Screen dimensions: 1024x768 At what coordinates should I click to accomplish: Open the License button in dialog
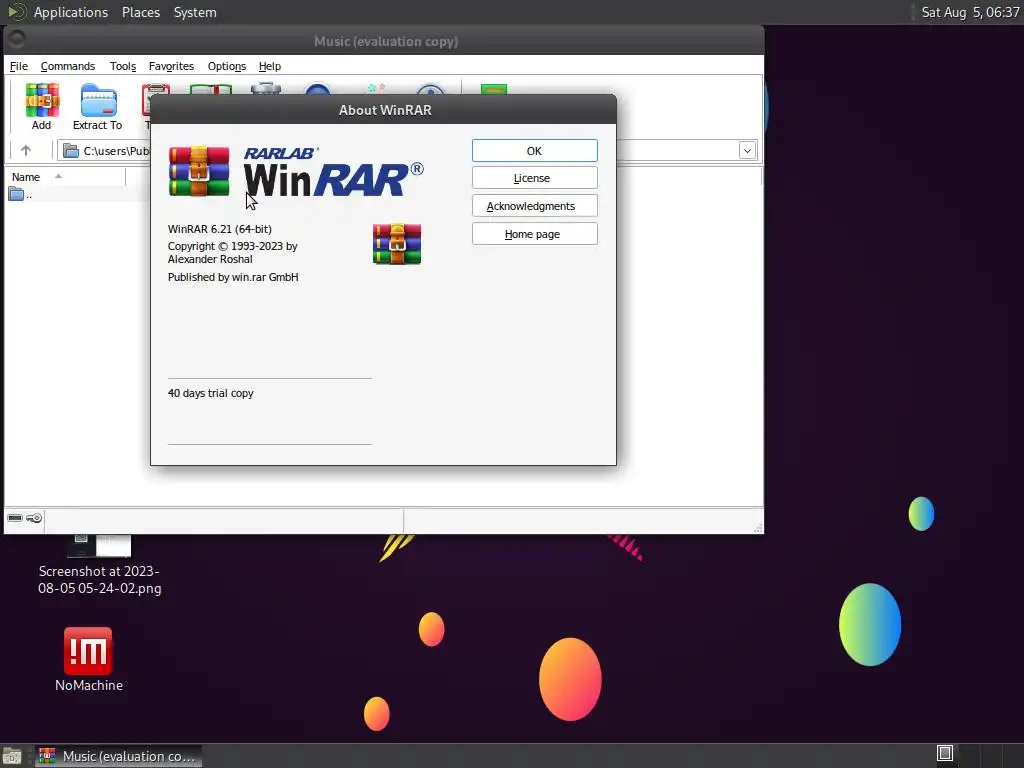pyautogui.click(x=534, y=178)
